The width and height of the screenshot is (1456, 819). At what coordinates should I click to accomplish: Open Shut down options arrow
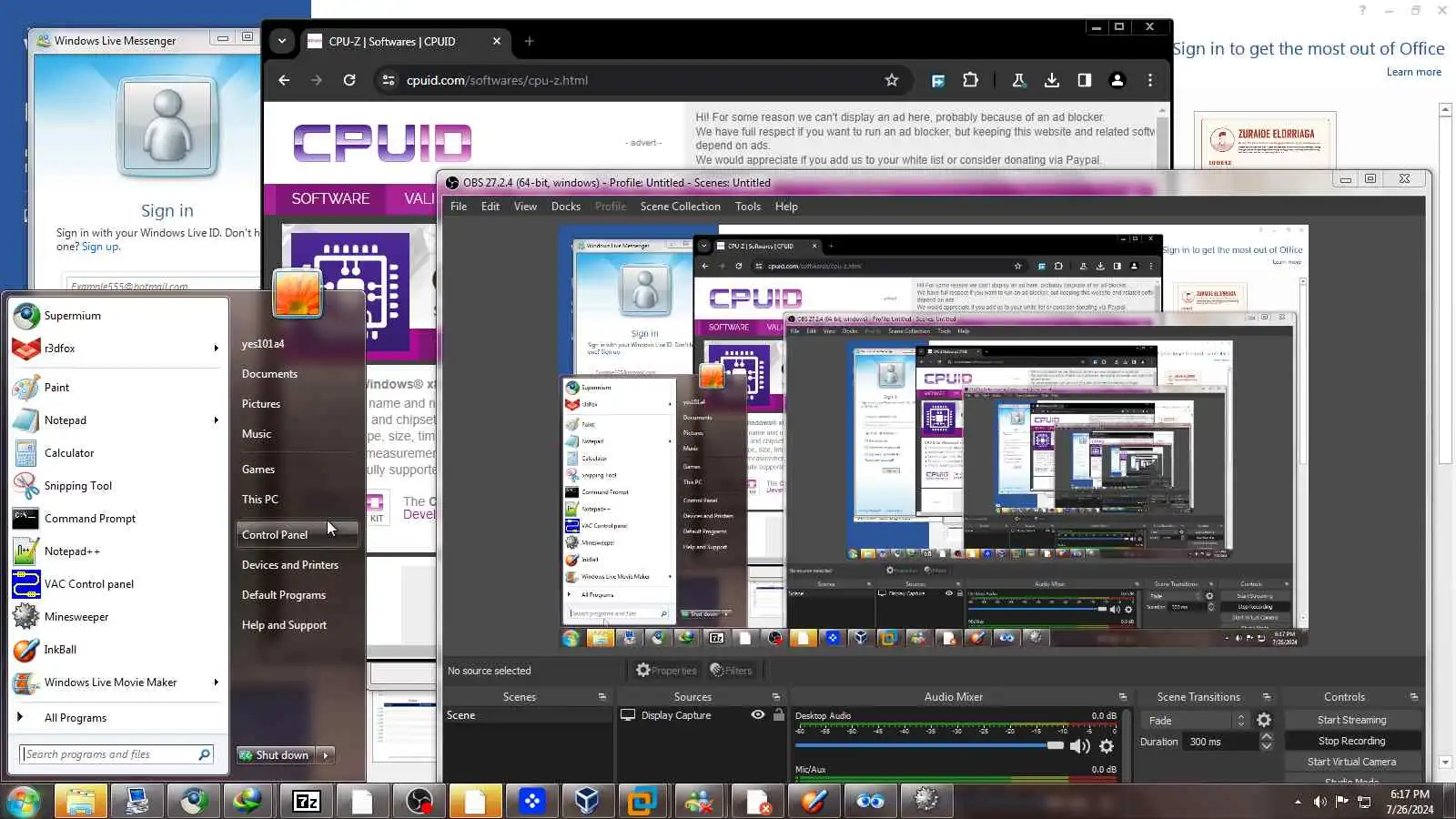pos(325,755)
